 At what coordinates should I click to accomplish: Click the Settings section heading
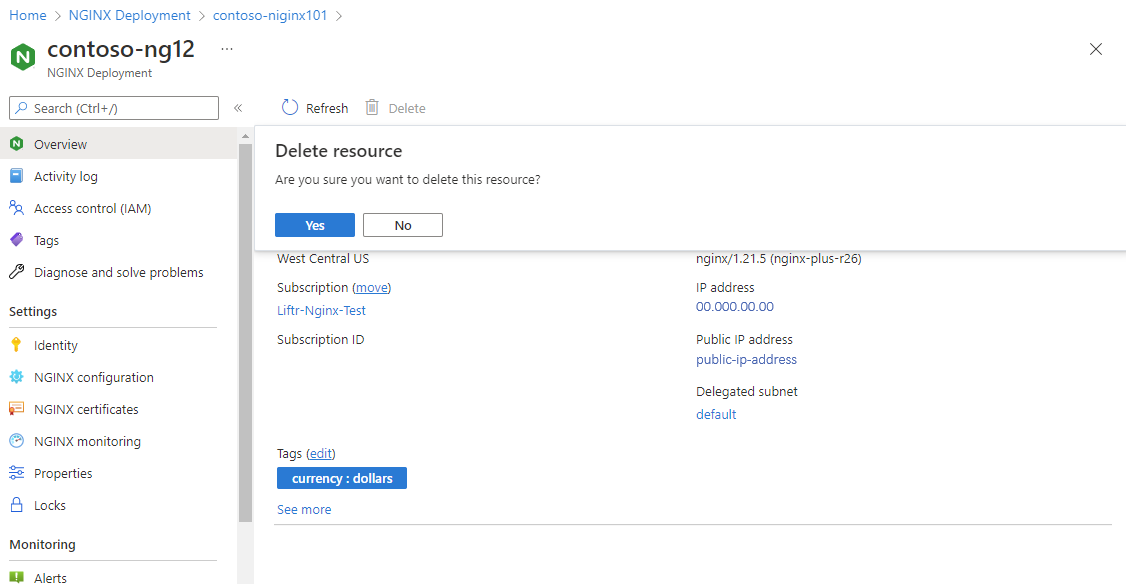[33, 312]
